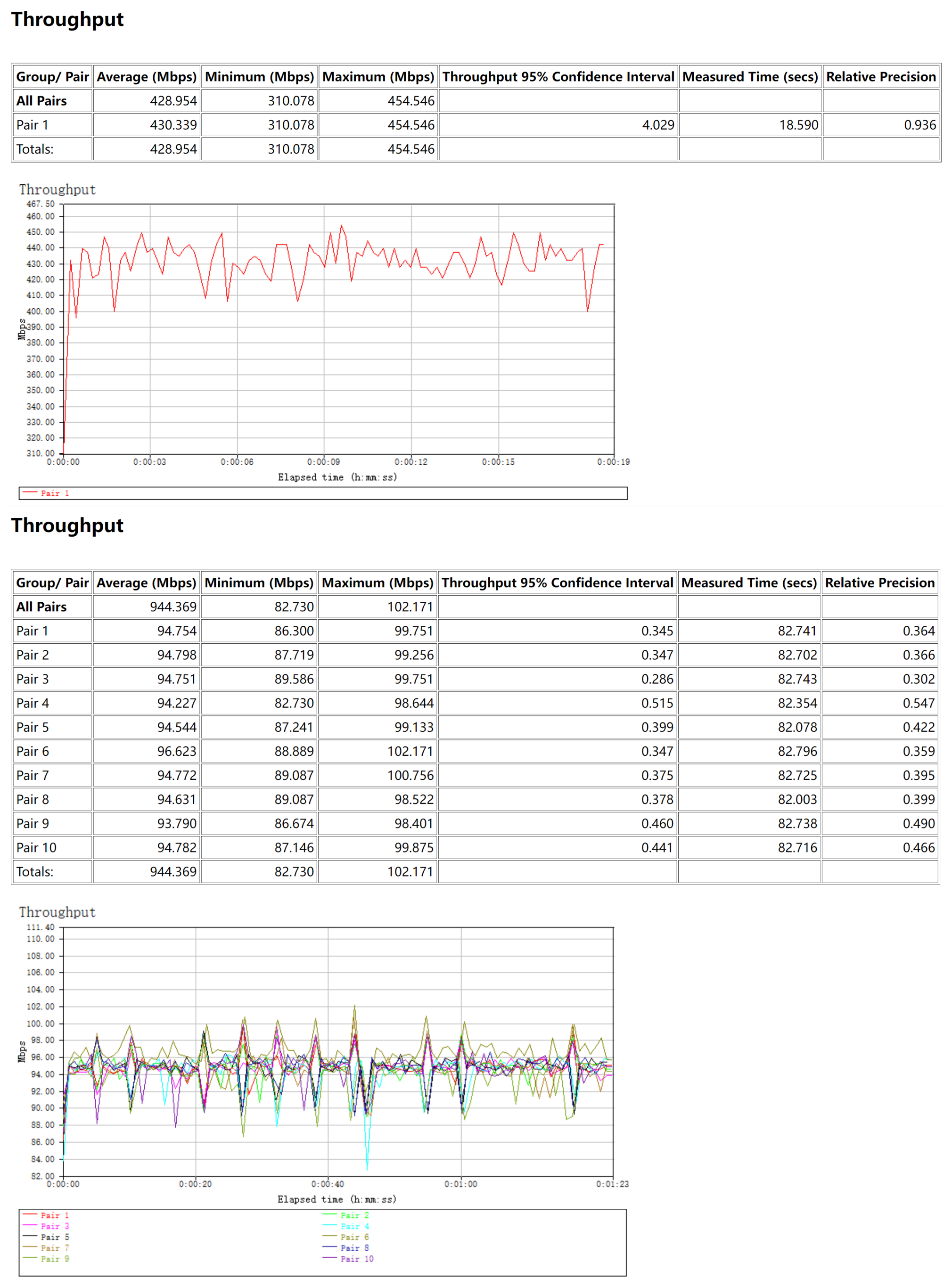Click Measured Time (secs) header in first table

[x=750, y=77]
